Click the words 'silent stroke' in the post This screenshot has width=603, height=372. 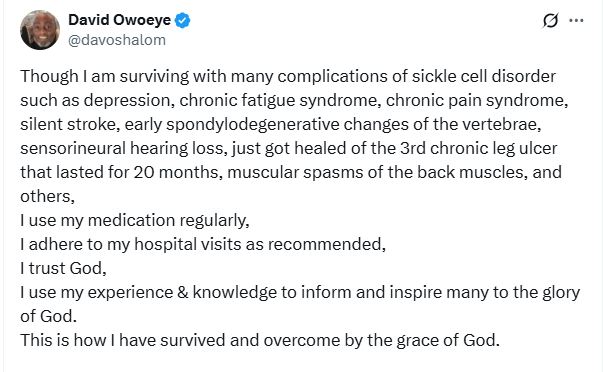click(70, 125)
